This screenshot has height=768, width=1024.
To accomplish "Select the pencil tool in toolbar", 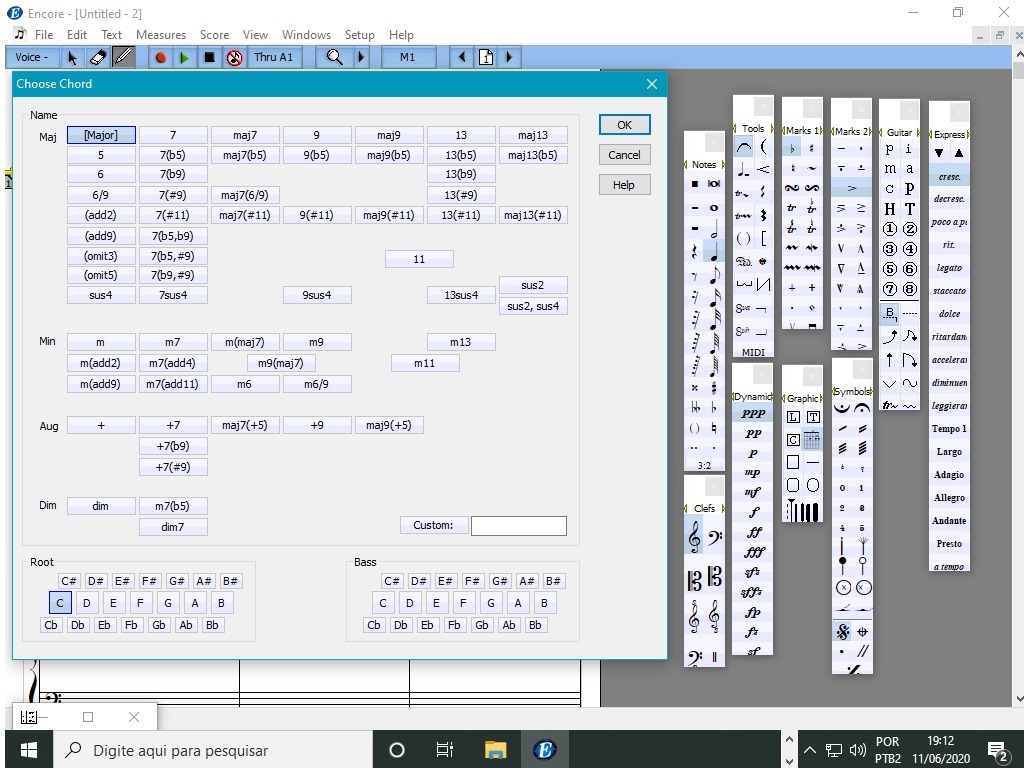I will 123,57.
